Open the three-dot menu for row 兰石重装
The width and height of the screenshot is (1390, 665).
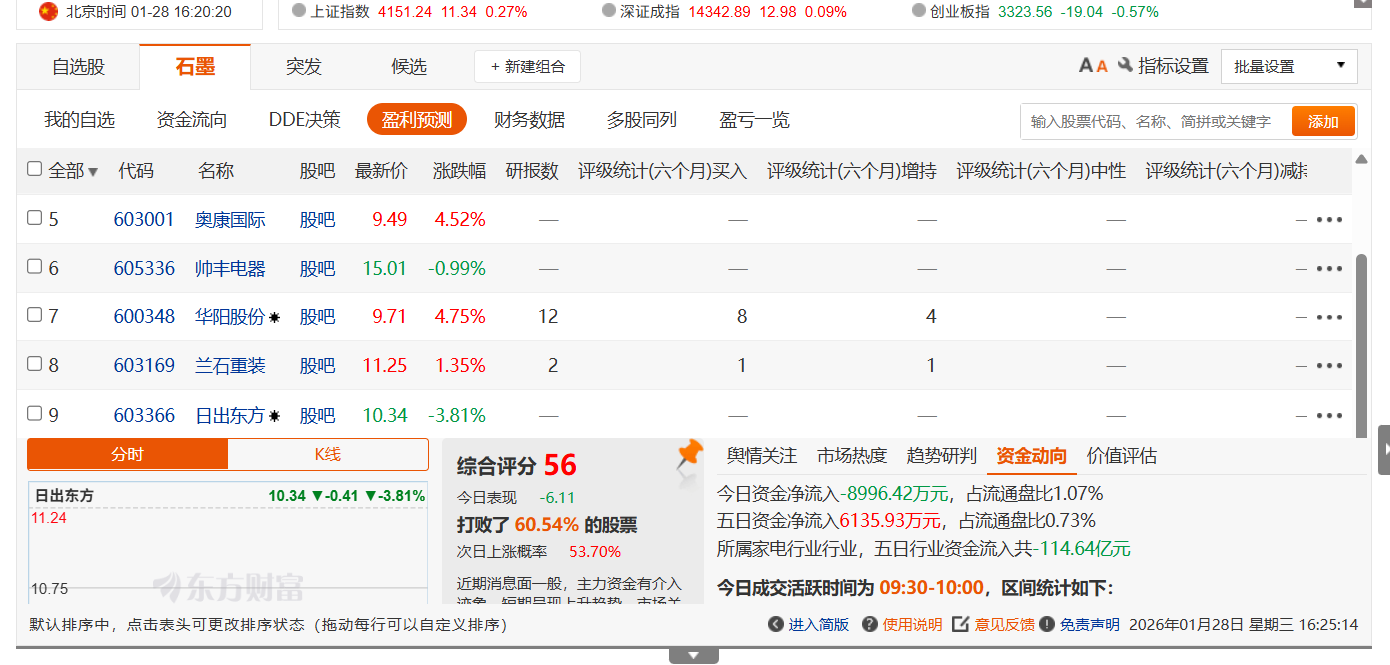(x=1329, y=366)
